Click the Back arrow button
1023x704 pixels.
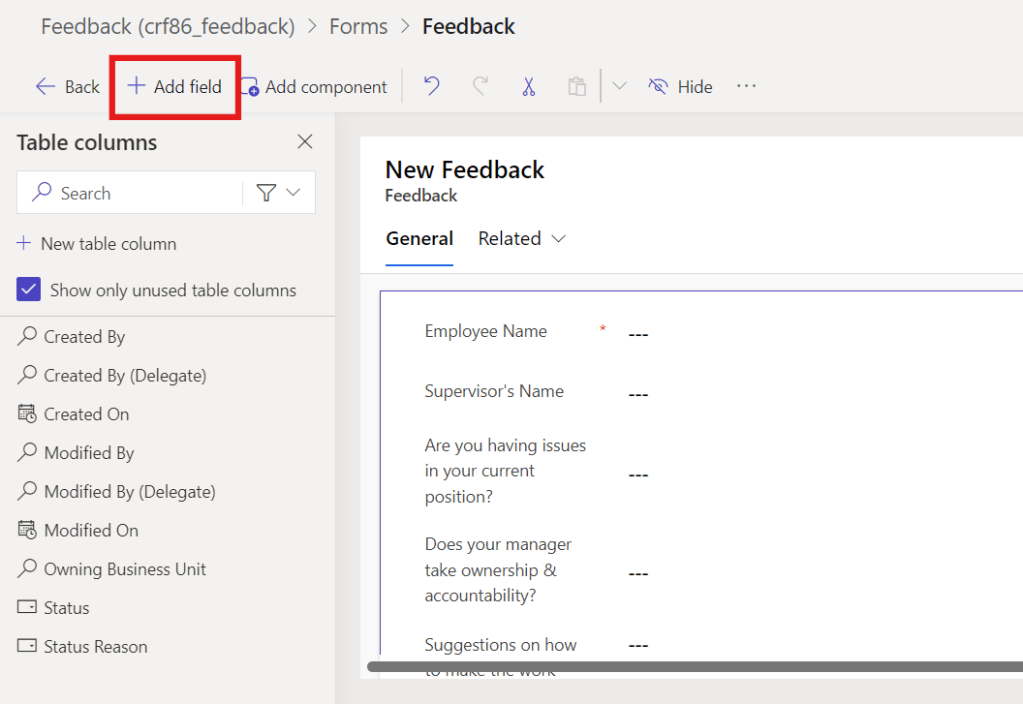point(67,87)
